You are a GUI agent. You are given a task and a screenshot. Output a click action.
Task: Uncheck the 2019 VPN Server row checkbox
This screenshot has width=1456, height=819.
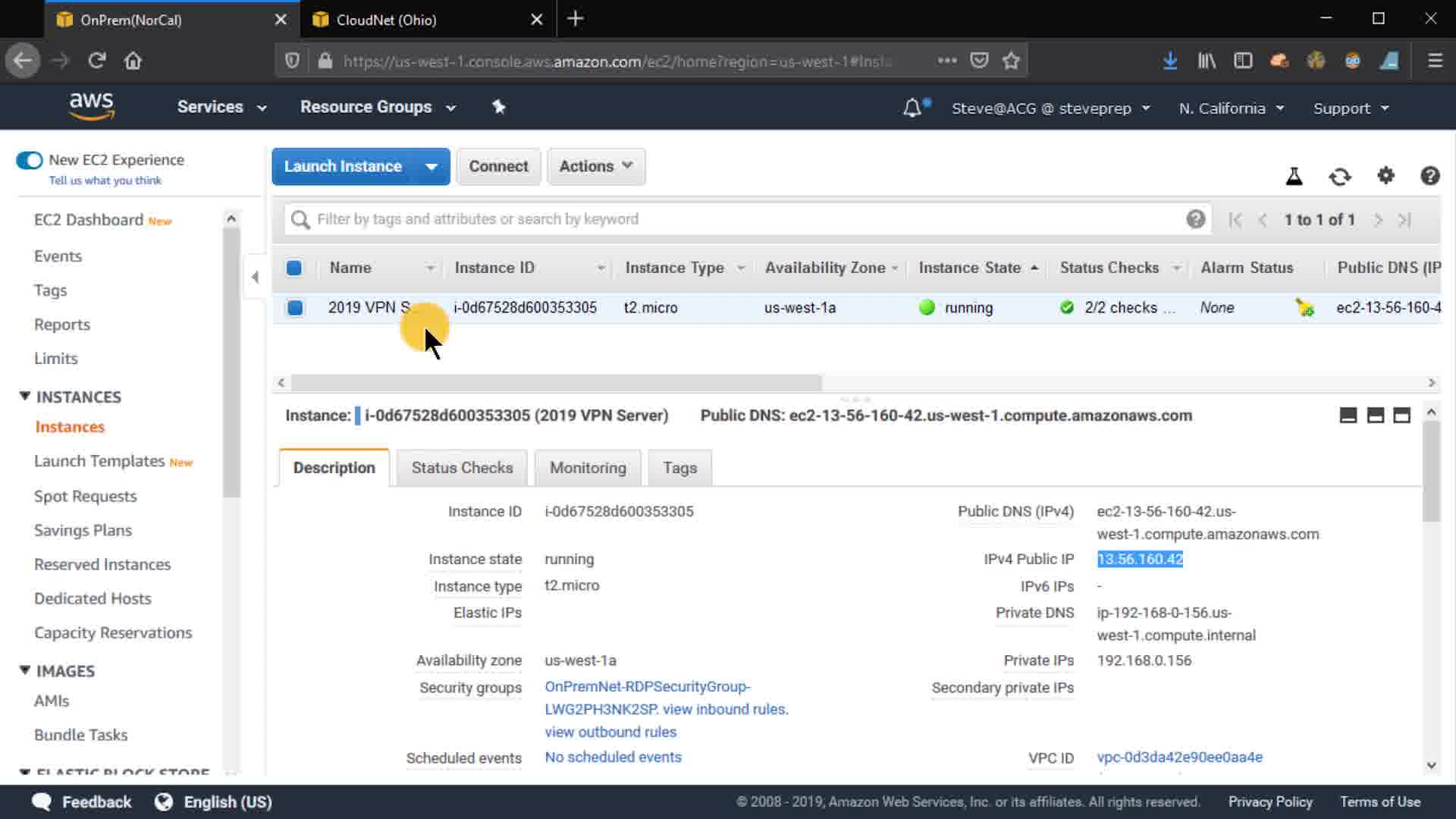(x=295, y=308)
